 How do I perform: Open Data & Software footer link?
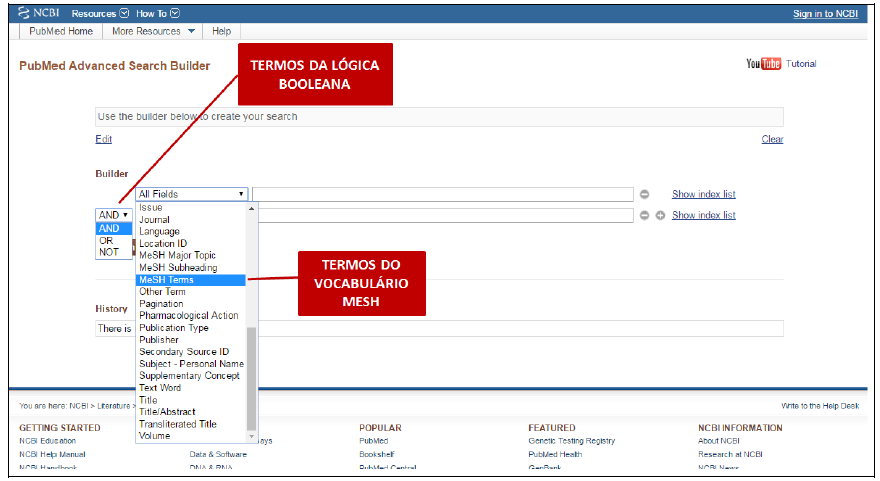(x=218, y=455)
